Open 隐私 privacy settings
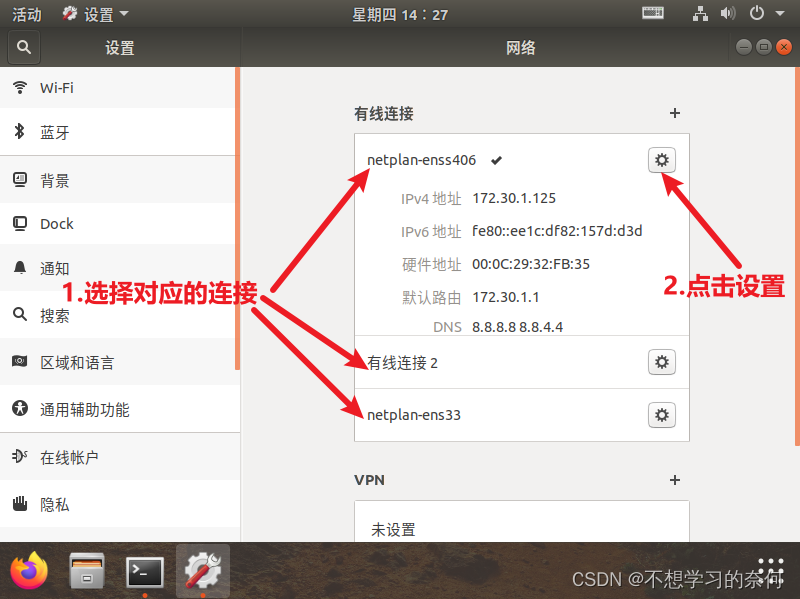Image resolution: width=800 pixels, height=599 pixels. 120,504
